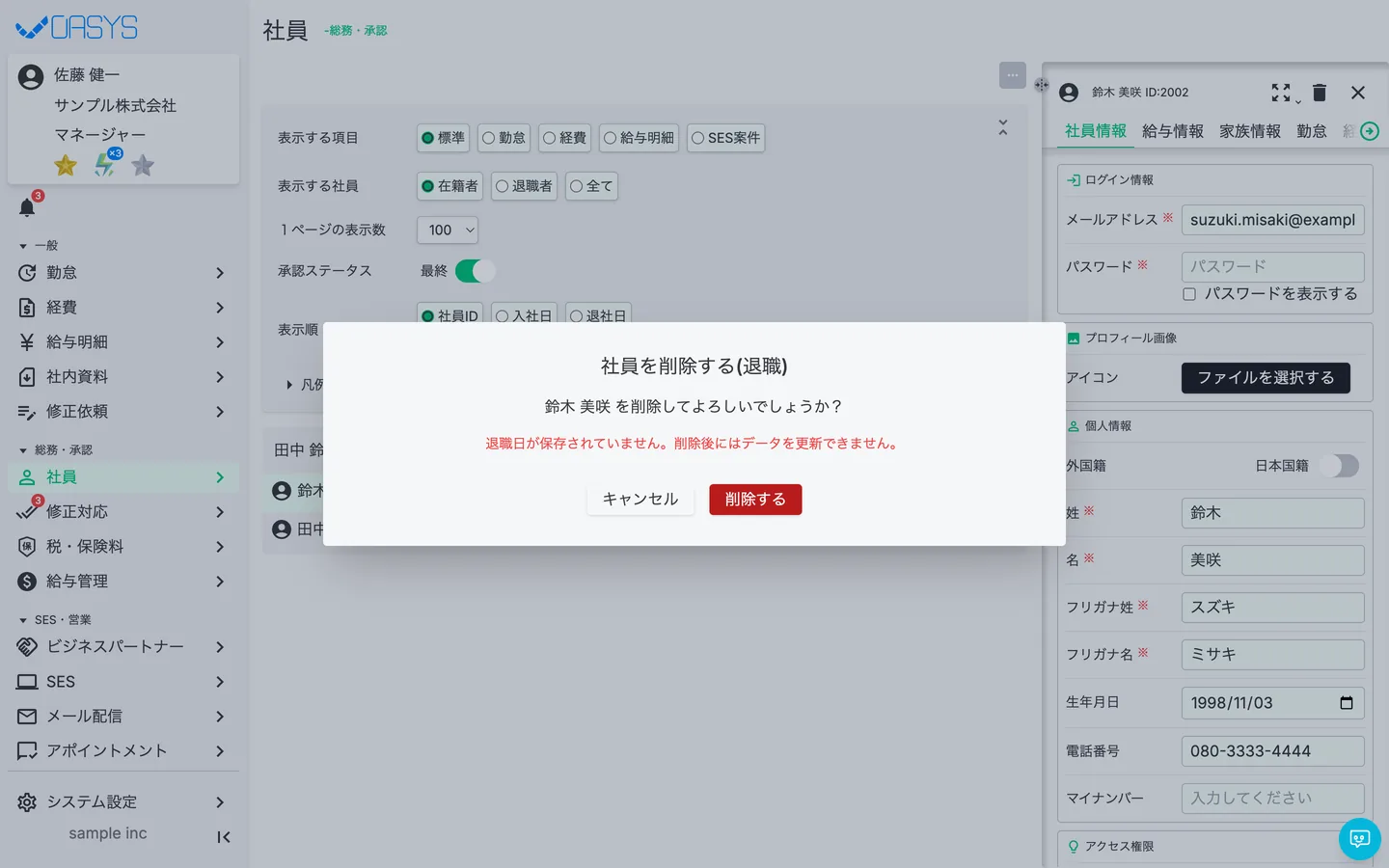The height and width of the screenshot is (868, 1389).
Task: Click the SES laptop icon
Action: click(x=27, y=682)
